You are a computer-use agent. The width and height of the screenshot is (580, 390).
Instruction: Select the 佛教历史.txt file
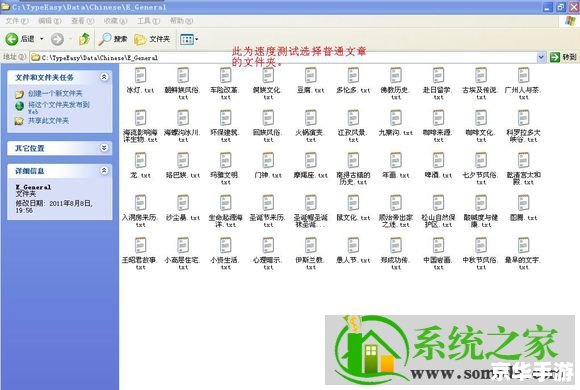coord(396,83)
